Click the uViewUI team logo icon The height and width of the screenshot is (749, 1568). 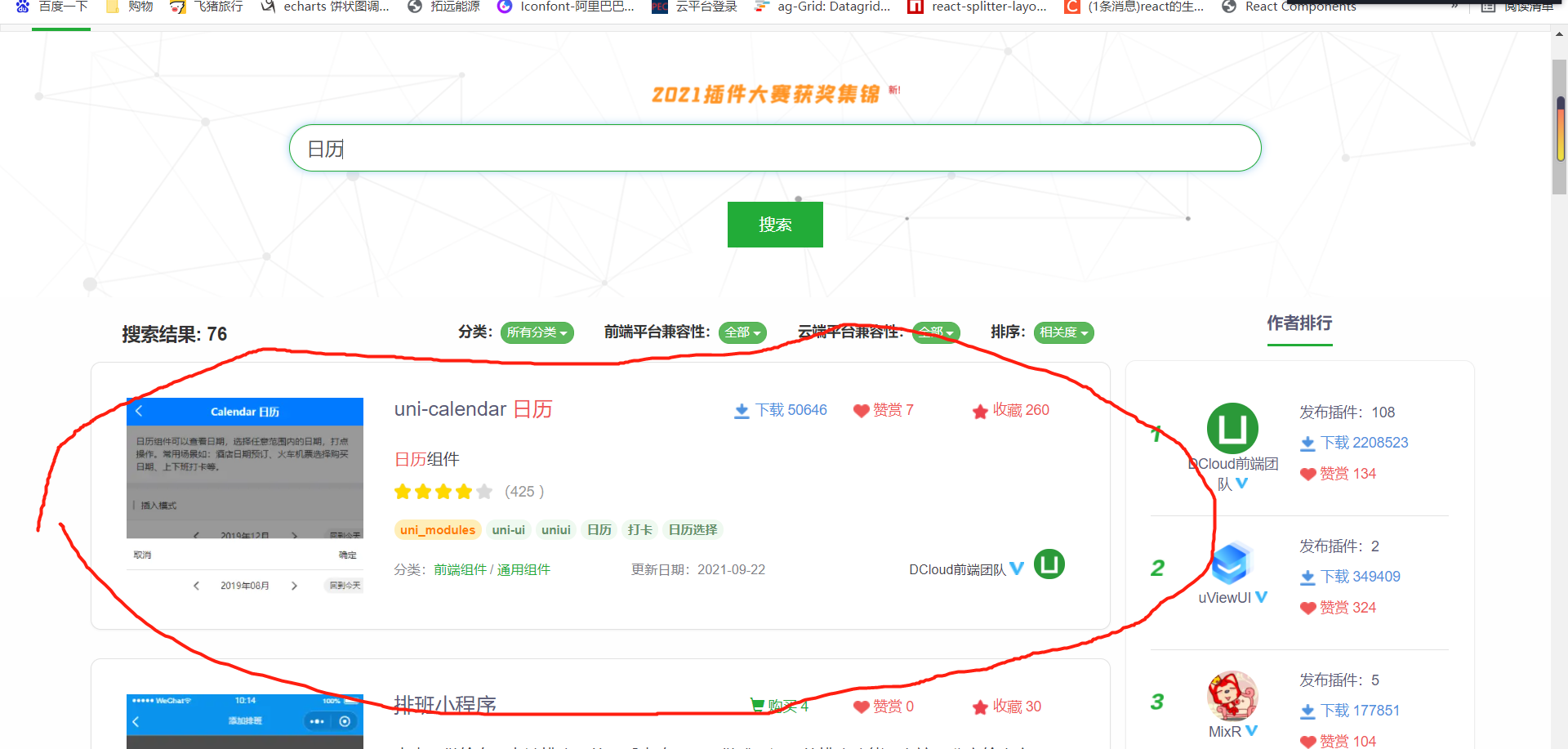pyautogui.click(x=1232, y=565)
